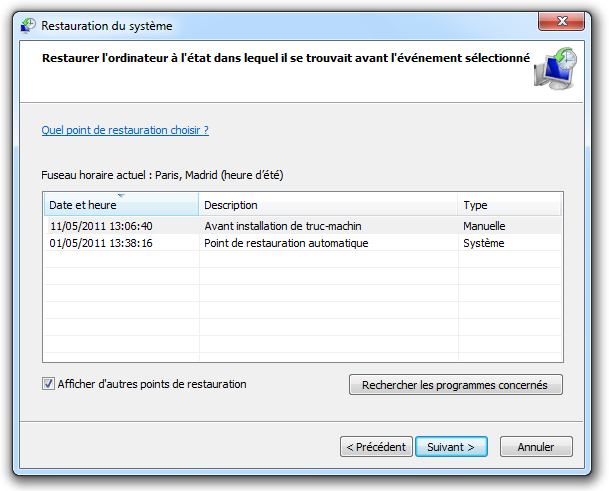Click Rechercher les programmes concernés button
The height and width of the screenshot is (491, 609).
coord(456,385)
